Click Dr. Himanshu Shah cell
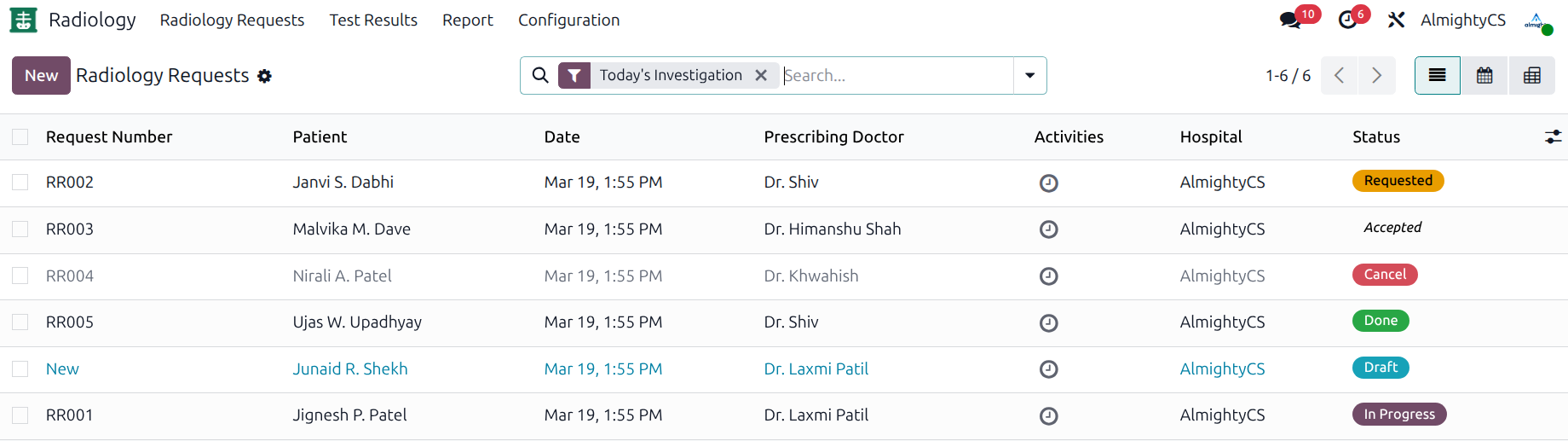Screen dimensions: 1568x441 click(833, 229)
